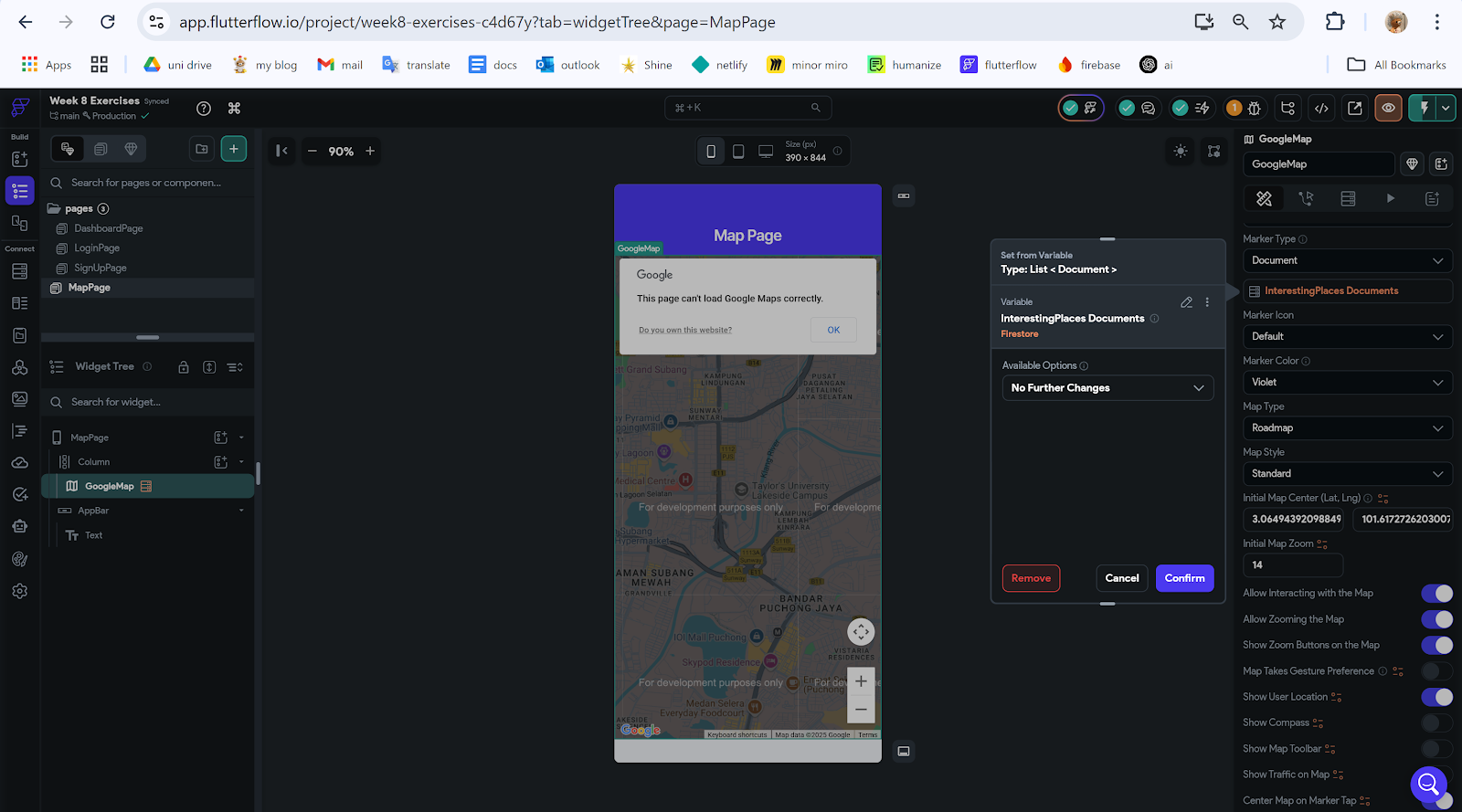Switch to the Backend Query tab
1462x812 pixels.
(x=1348, y=198)
